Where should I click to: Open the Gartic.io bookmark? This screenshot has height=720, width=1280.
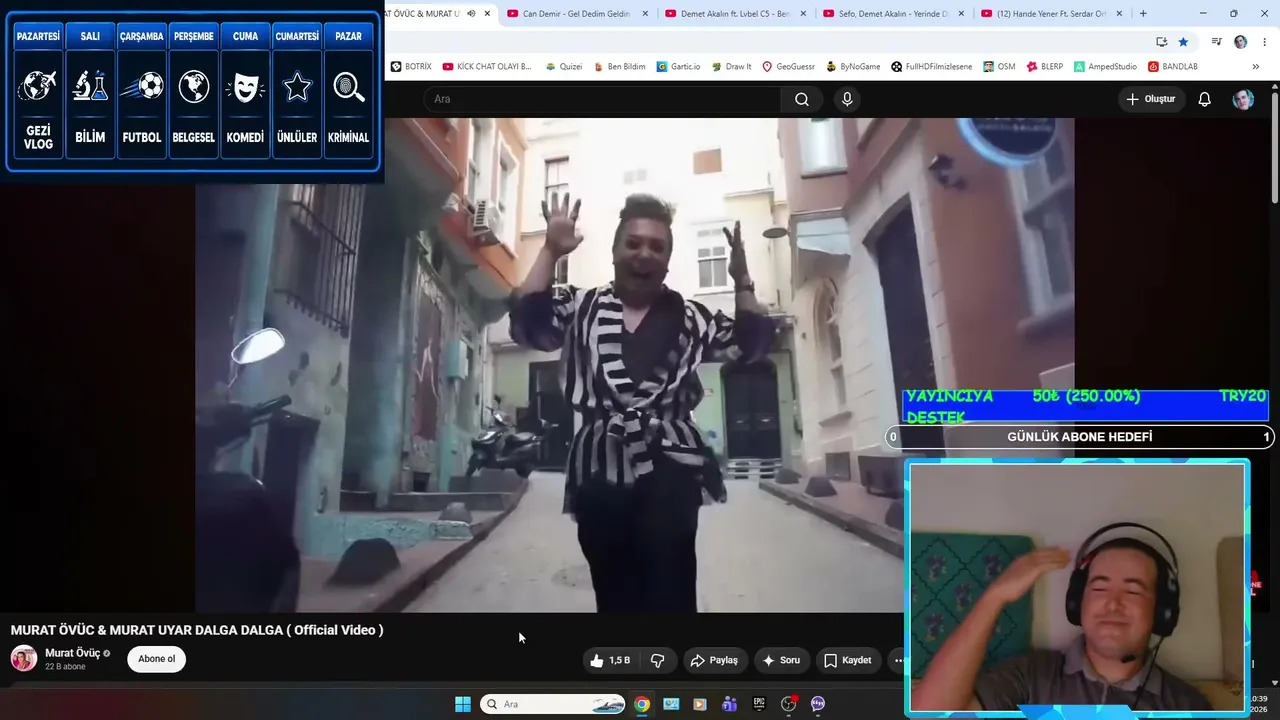[679, 67]
